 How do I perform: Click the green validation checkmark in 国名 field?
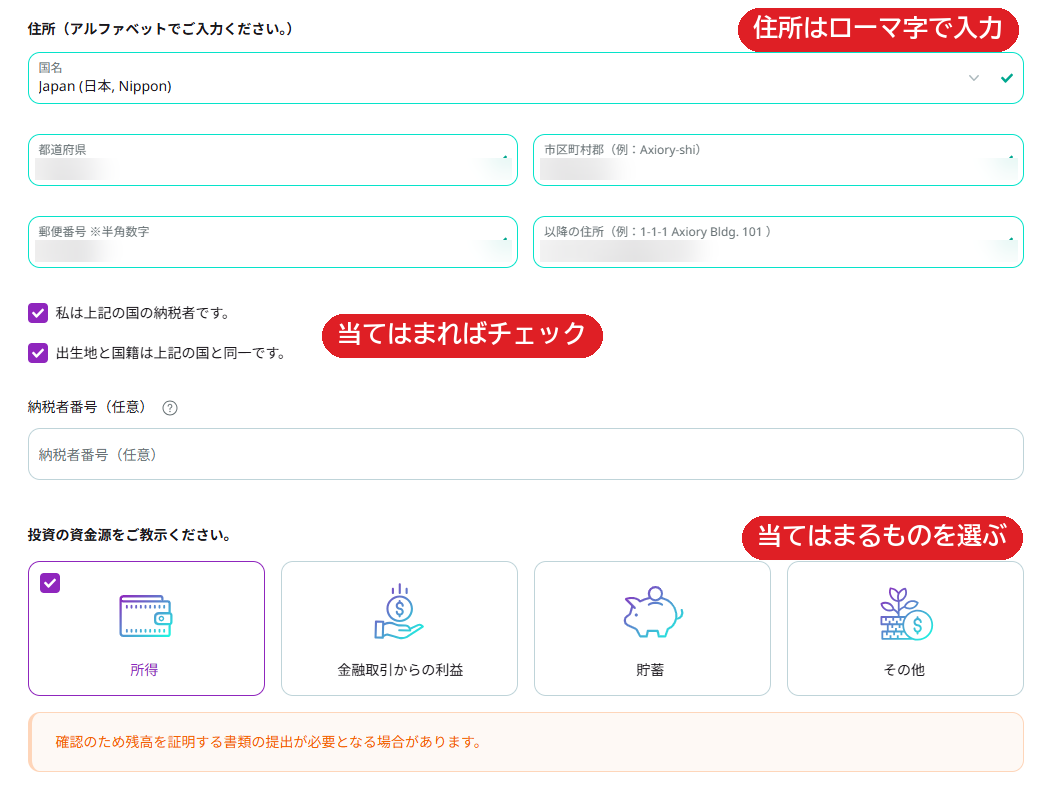[x=1006, y=78]
